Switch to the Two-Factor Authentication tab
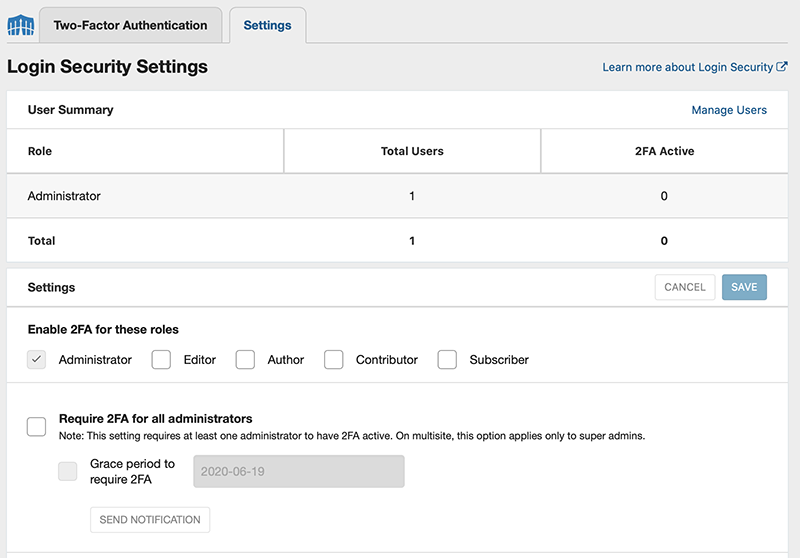 (x=131, y=25)
